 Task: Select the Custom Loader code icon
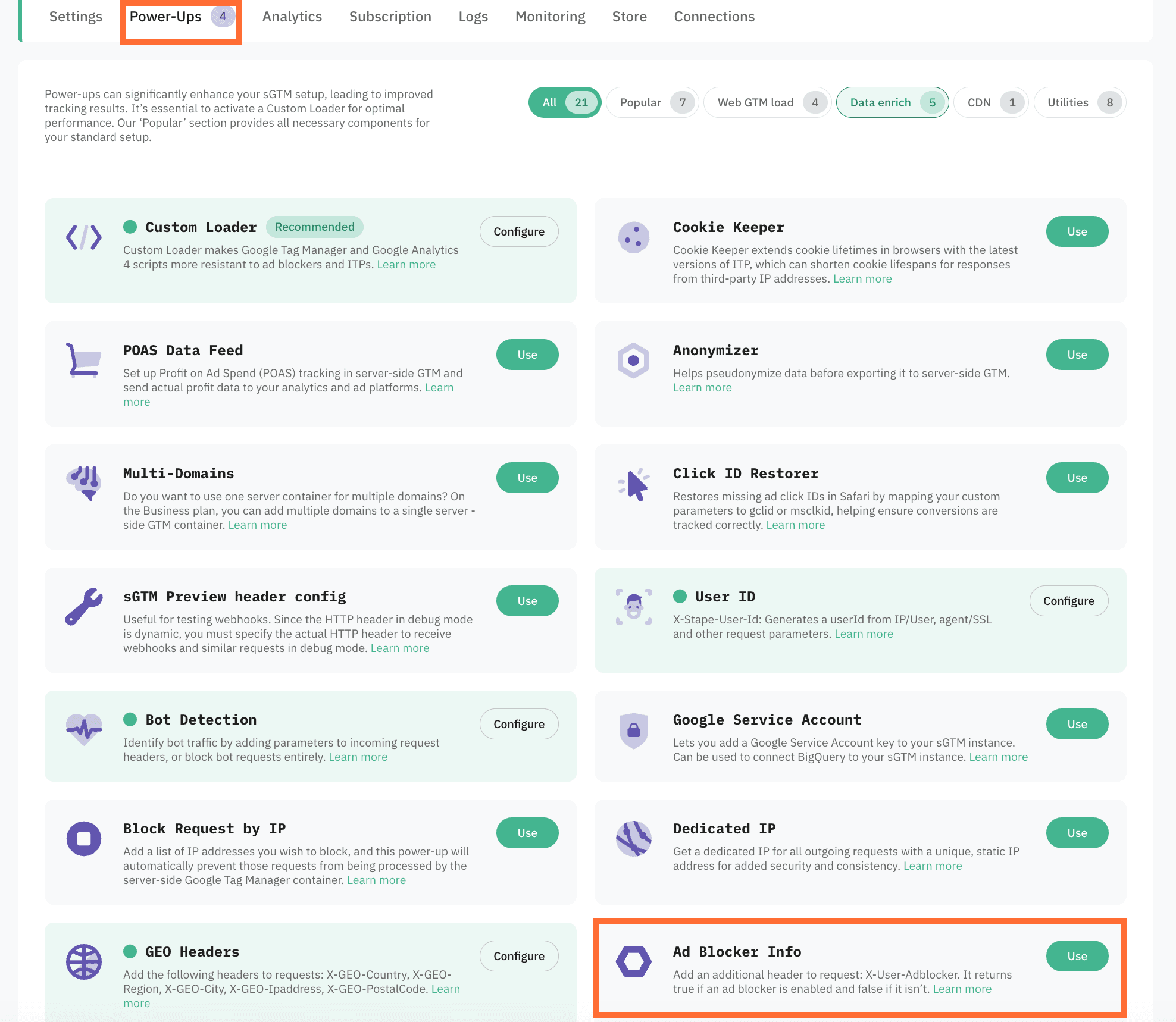click(x=84, y=237)
